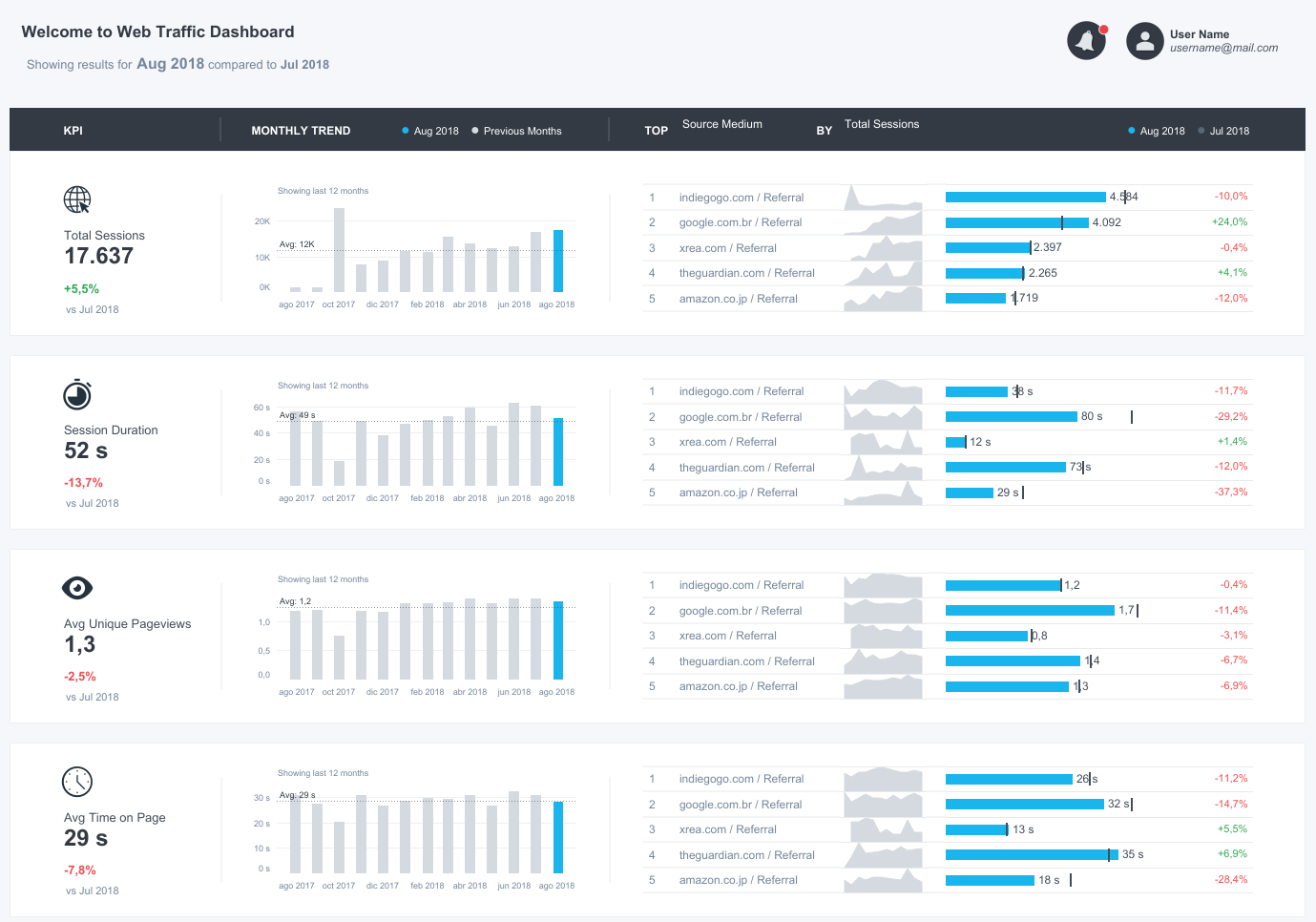
Task: Open the indiegogo.com / Referral source
Action: click(743, 197)
